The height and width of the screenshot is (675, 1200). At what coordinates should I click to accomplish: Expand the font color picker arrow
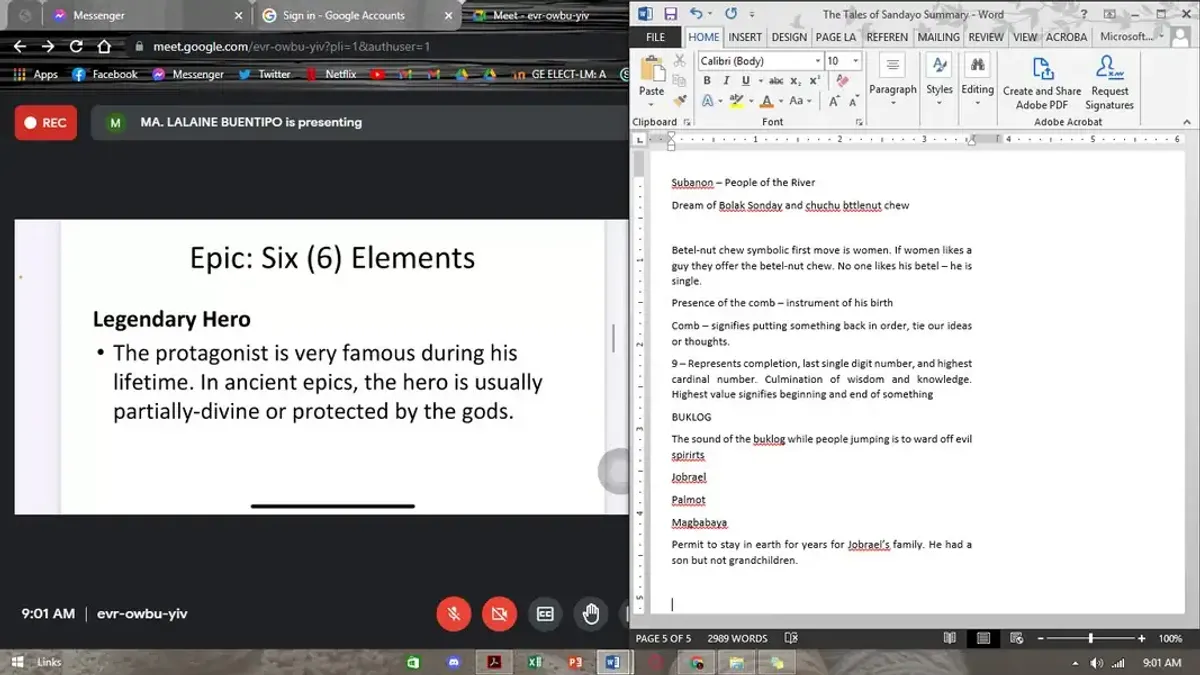pos(780,101)
